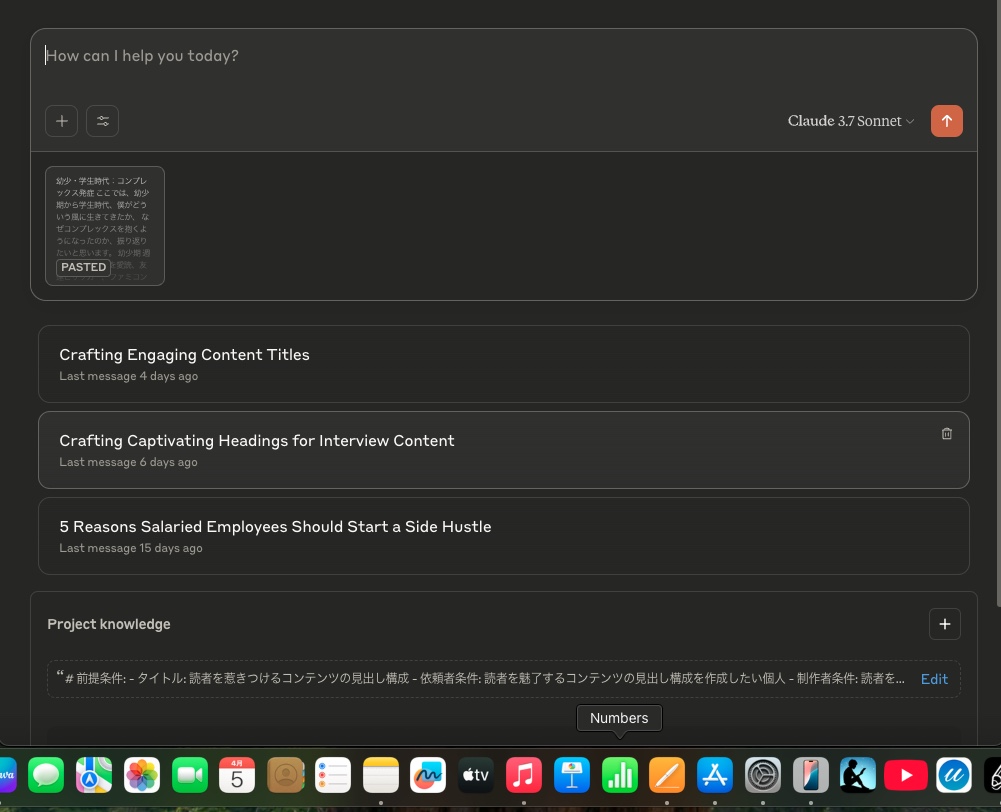Open the Freeform app in dock
1001x812 pixels.
[428, 775]
